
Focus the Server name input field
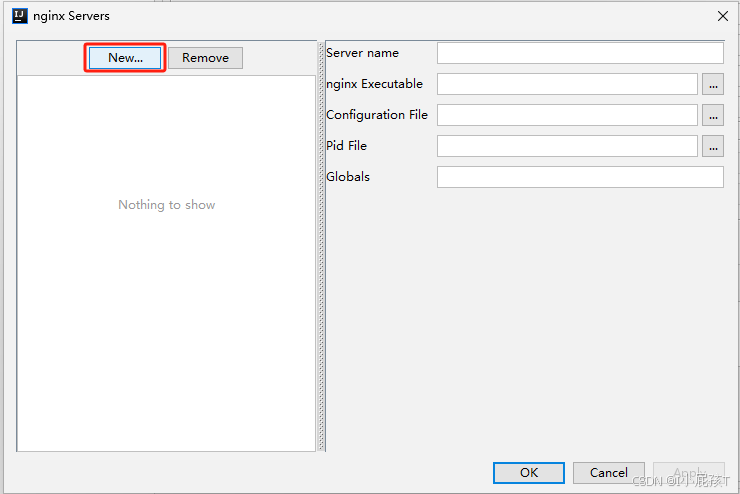(580, 53)
